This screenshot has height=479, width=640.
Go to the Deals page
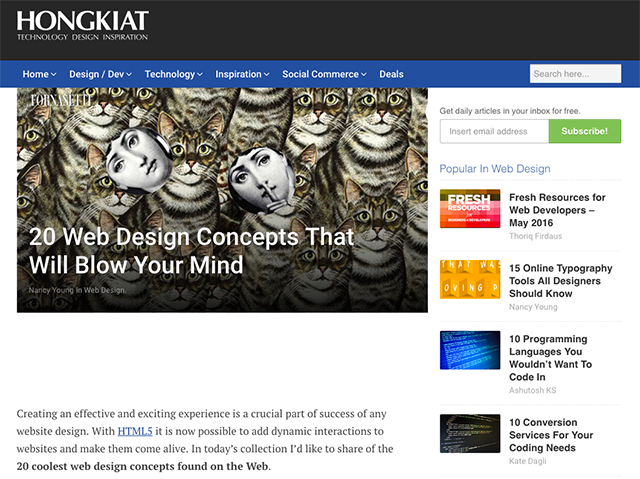pyautogui.click(x=391, y=74)
